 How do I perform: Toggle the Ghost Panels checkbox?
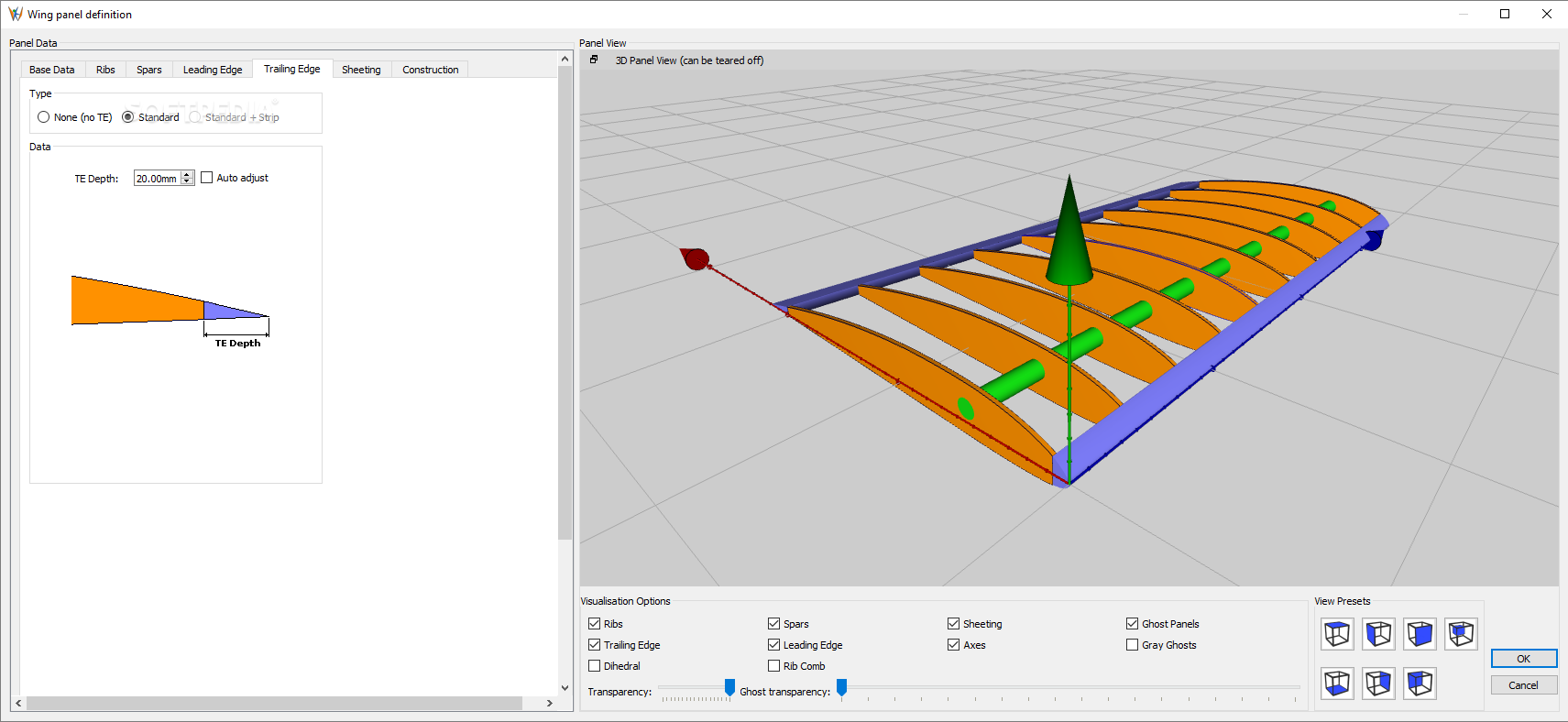click(x=1132, y=623)
